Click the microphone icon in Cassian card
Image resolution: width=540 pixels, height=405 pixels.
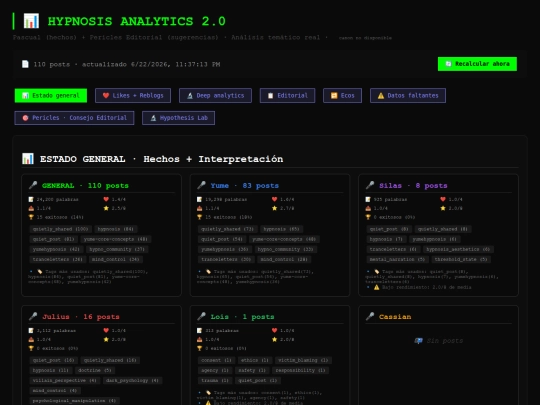[x=370, y=316]
